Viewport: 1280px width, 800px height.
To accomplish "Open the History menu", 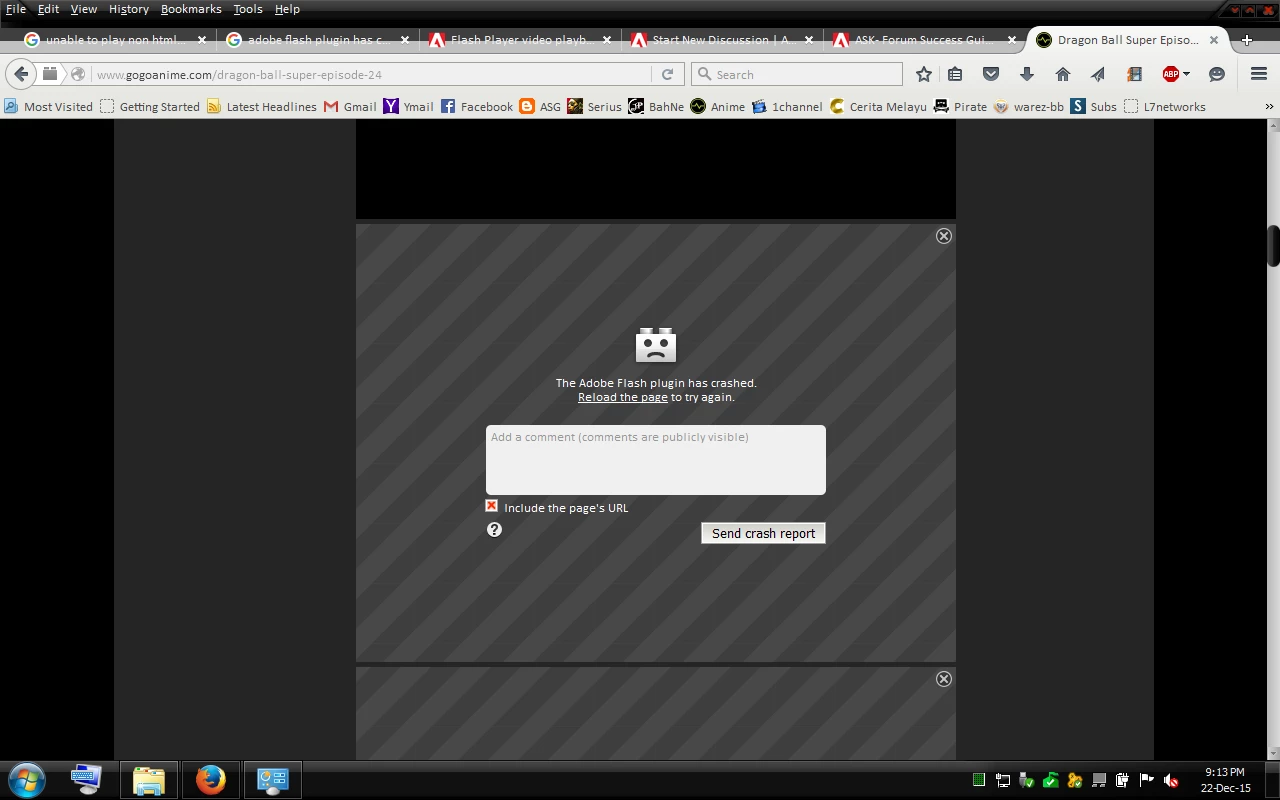I will [128, 9].
